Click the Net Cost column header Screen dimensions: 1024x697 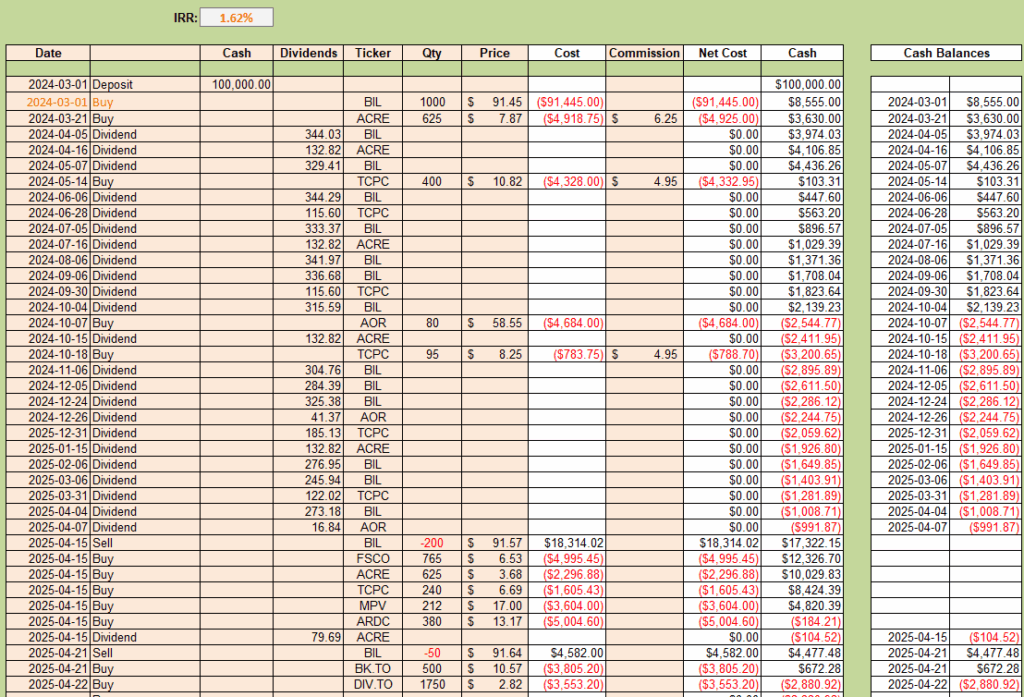[x=722, y=53]
